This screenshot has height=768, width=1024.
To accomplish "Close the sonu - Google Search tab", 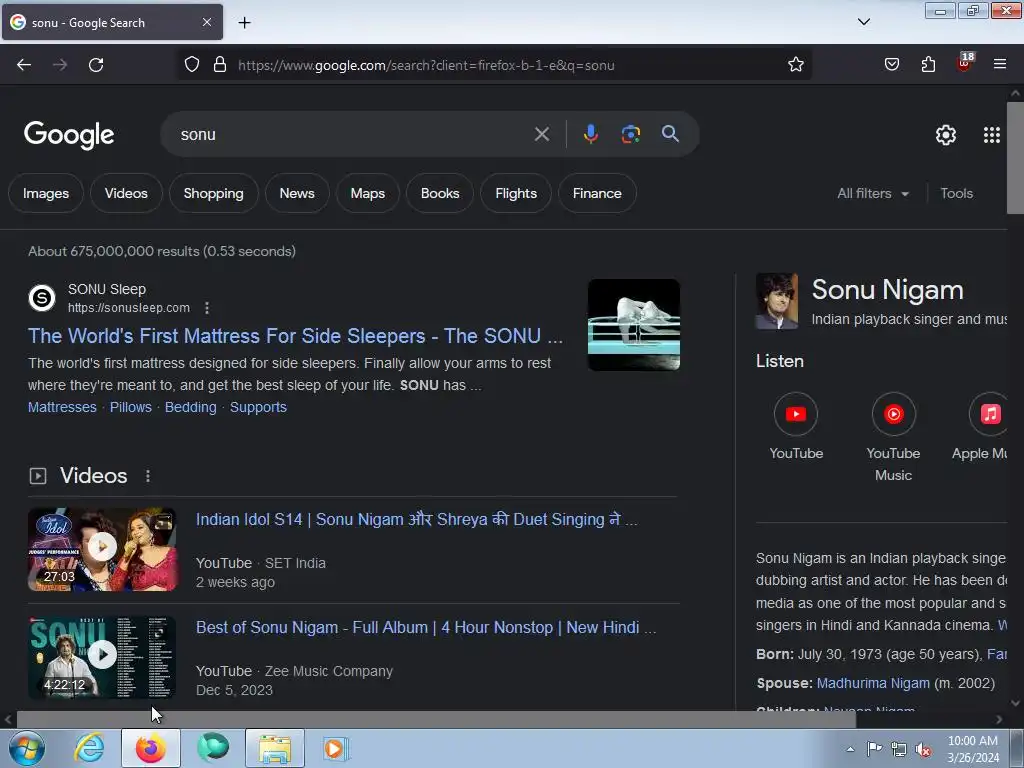I will [x=207, y=22].
